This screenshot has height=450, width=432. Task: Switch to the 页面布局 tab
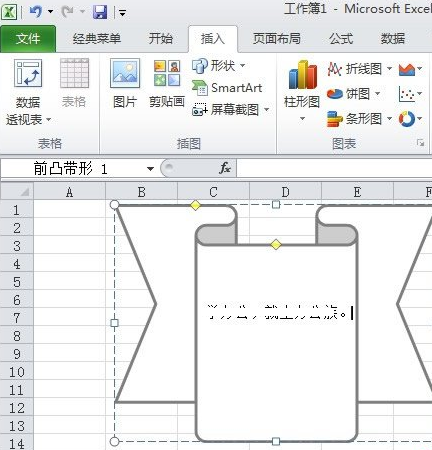277,39
